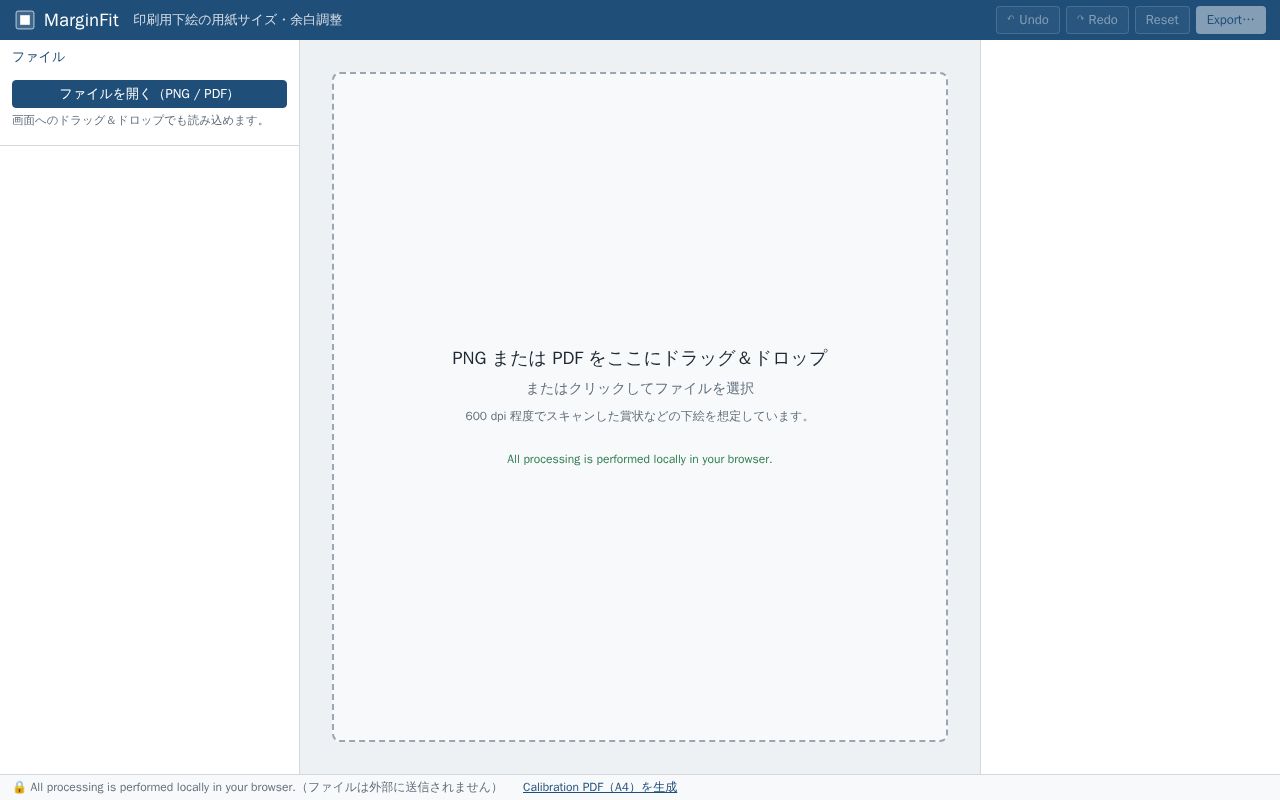Click the green 'All processing is performed locally' text

(640, 459)
